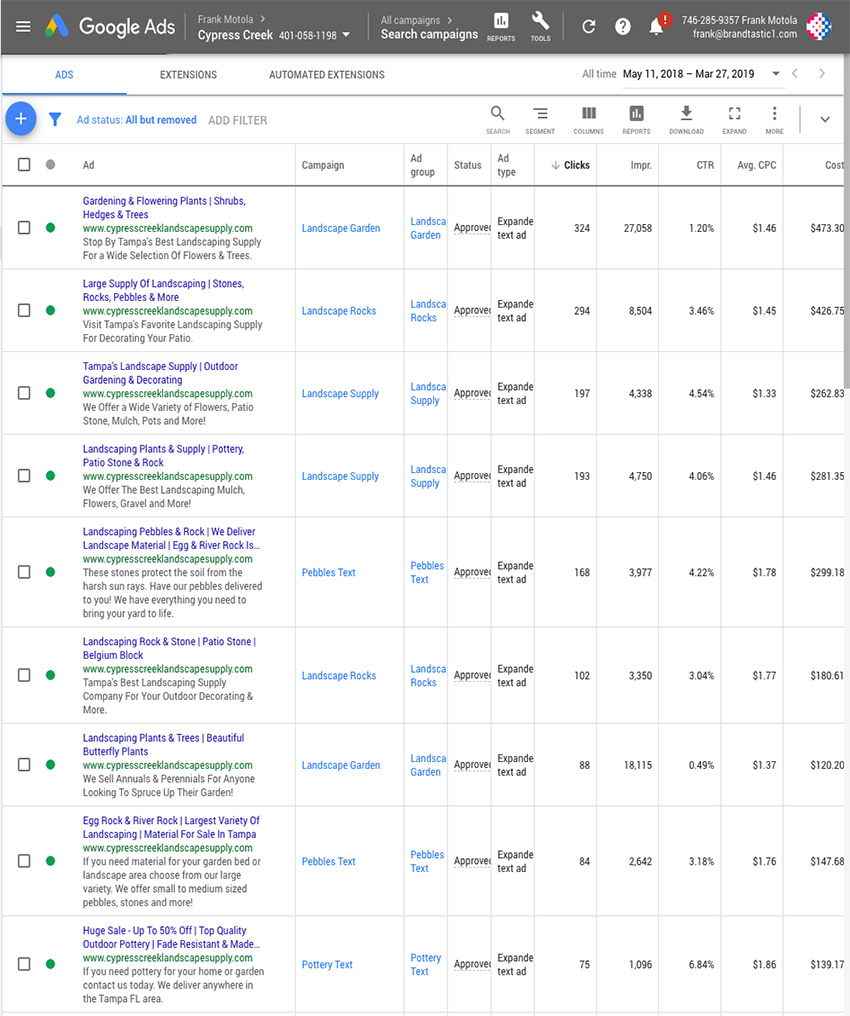Screen dimensions: 850x1016
Task: Click the 27,058 impressions value
Action: pos(638,228)
